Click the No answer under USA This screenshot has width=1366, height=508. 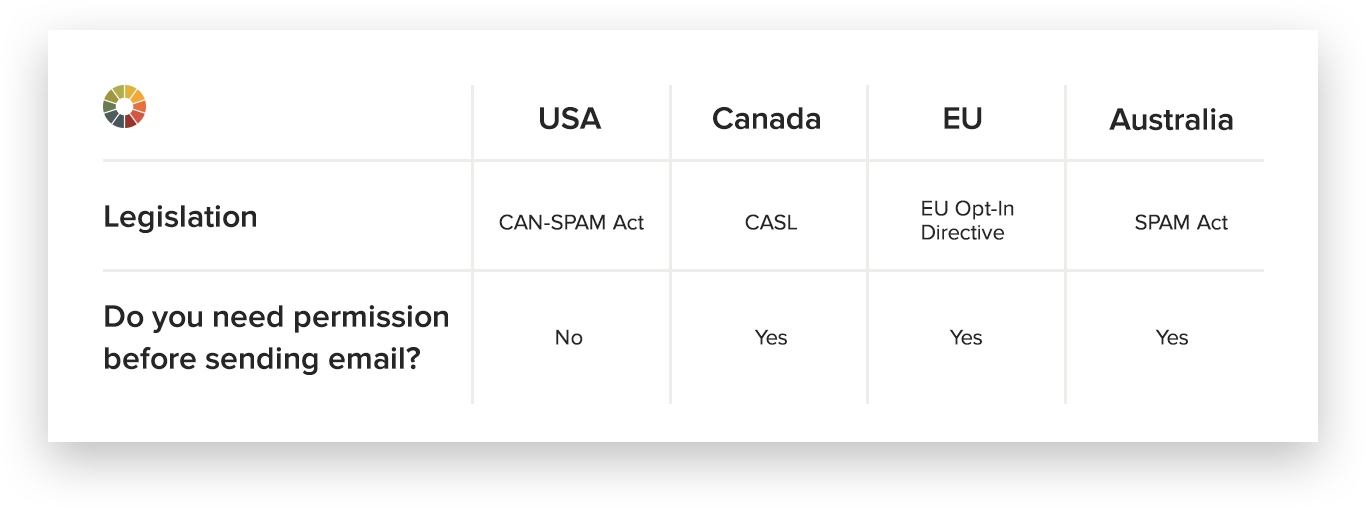pyautogui.click(x=569, y=338)
